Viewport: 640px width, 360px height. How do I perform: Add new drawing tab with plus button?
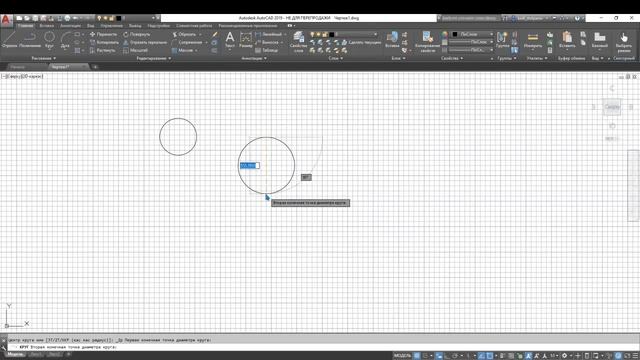click(x=95, y=67)
